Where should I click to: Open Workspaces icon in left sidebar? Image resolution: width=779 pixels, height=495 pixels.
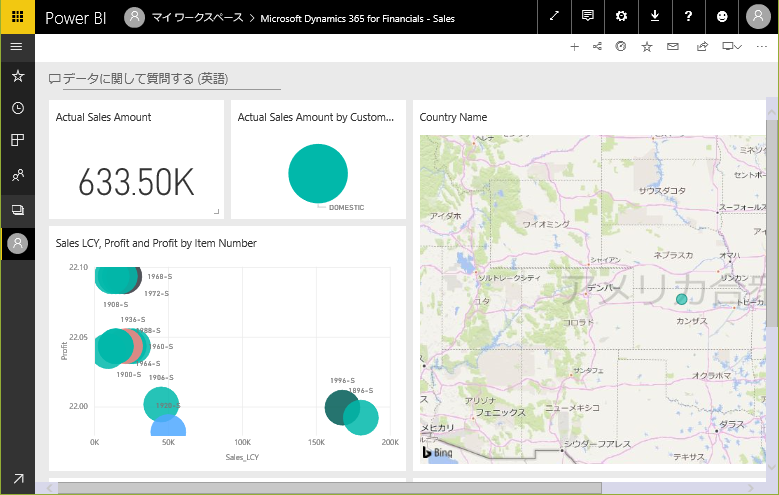tap(17, 210)
